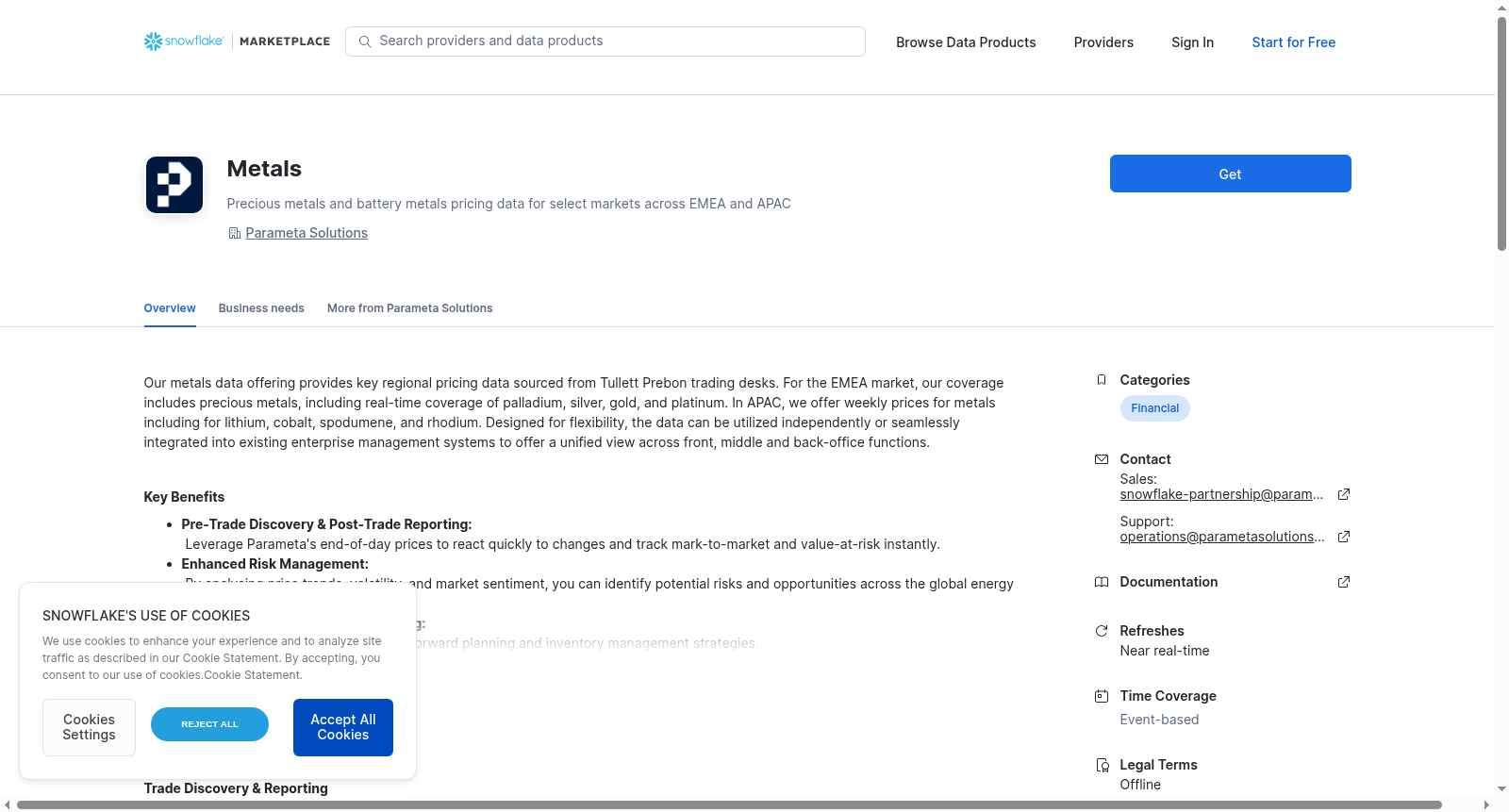Click the search magnifier icon

point(365,41)
